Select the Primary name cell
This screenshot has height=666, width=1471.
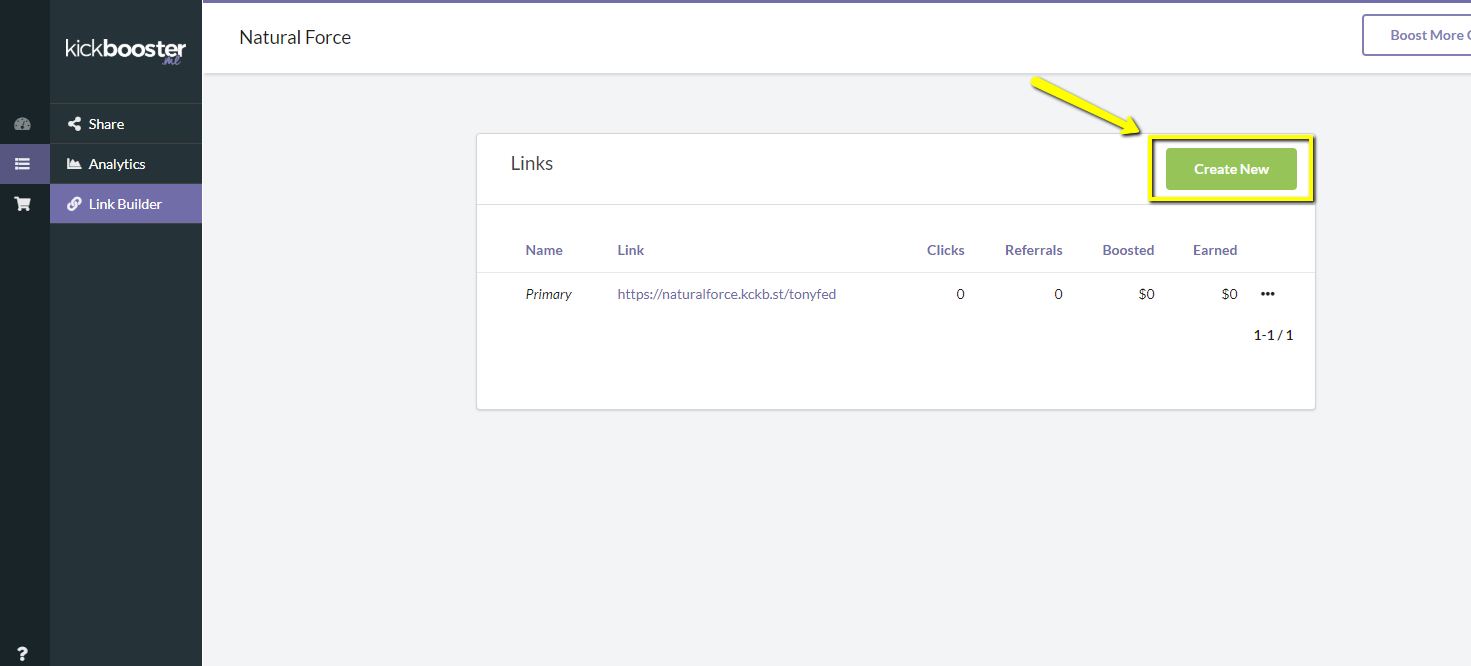tap(549, 294)
